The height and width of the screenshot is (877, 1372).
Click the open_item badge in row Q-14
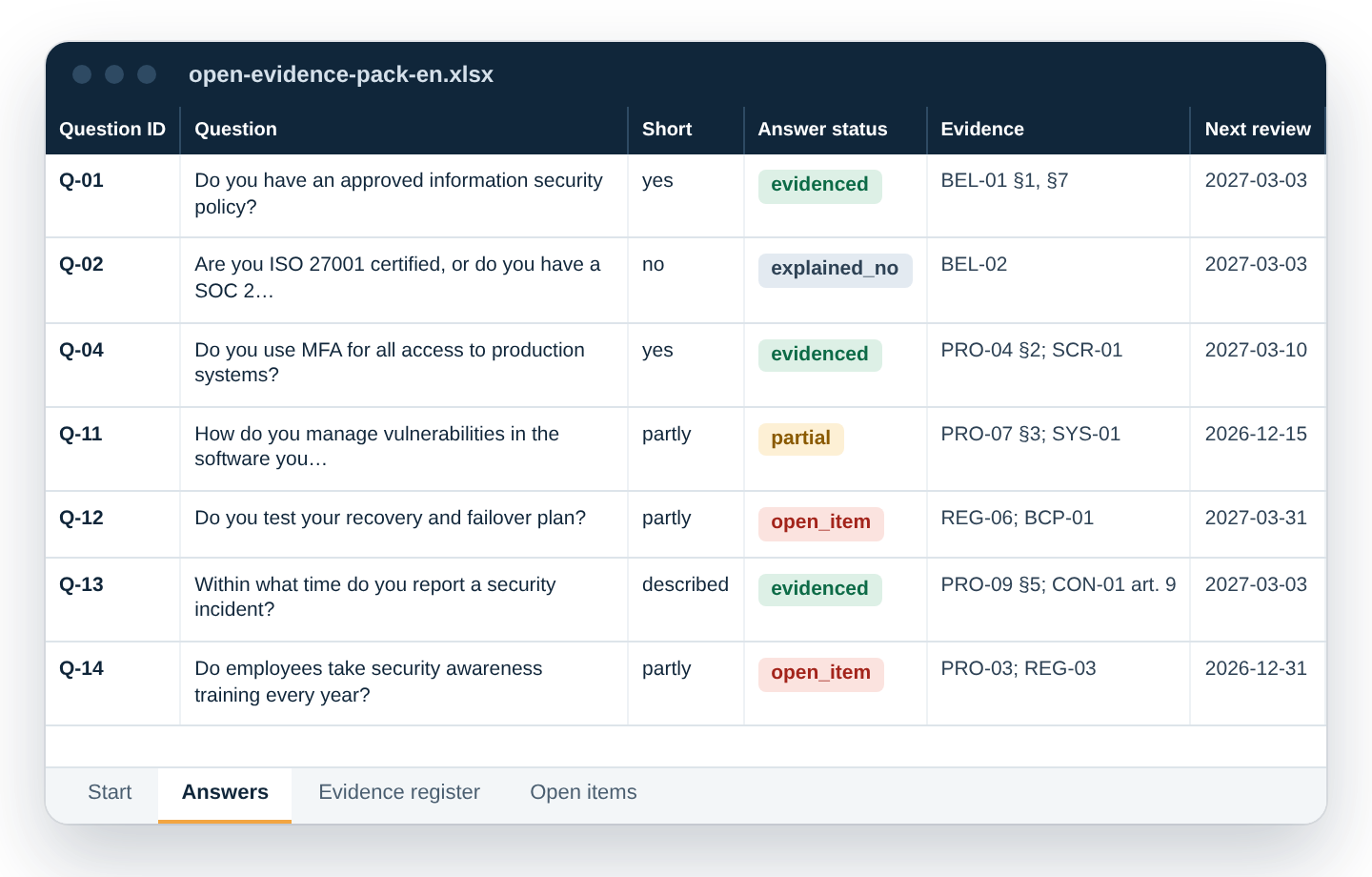tap(820, 674)
